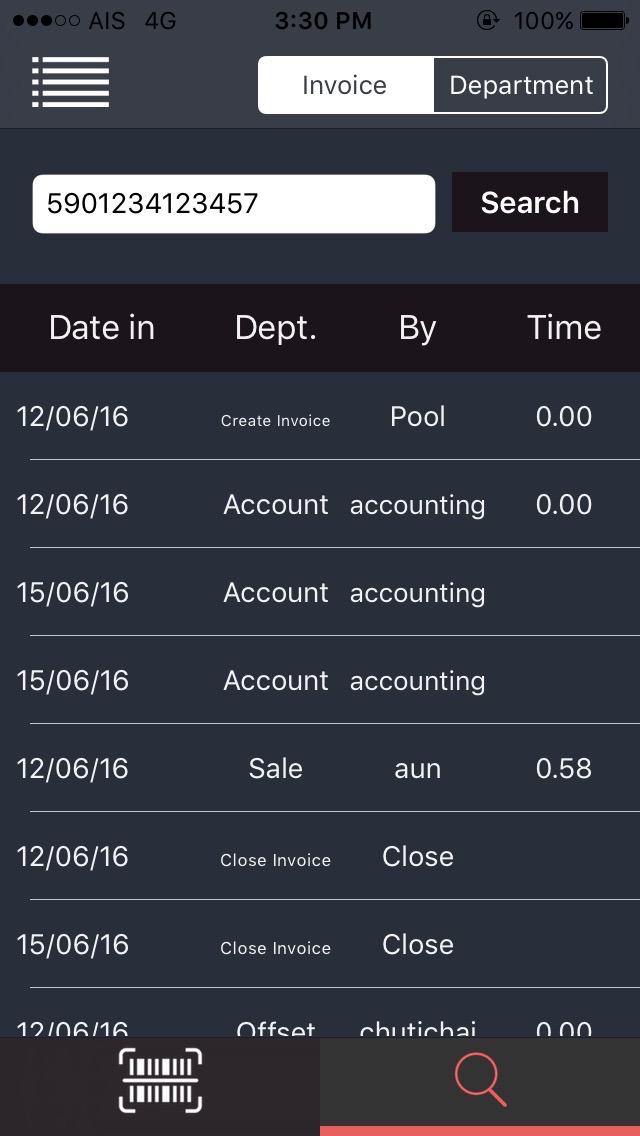Viewport: 640px width, 1136px height.
Task: Select the Create Invoice row by Pool
Action: click(320, 417)
